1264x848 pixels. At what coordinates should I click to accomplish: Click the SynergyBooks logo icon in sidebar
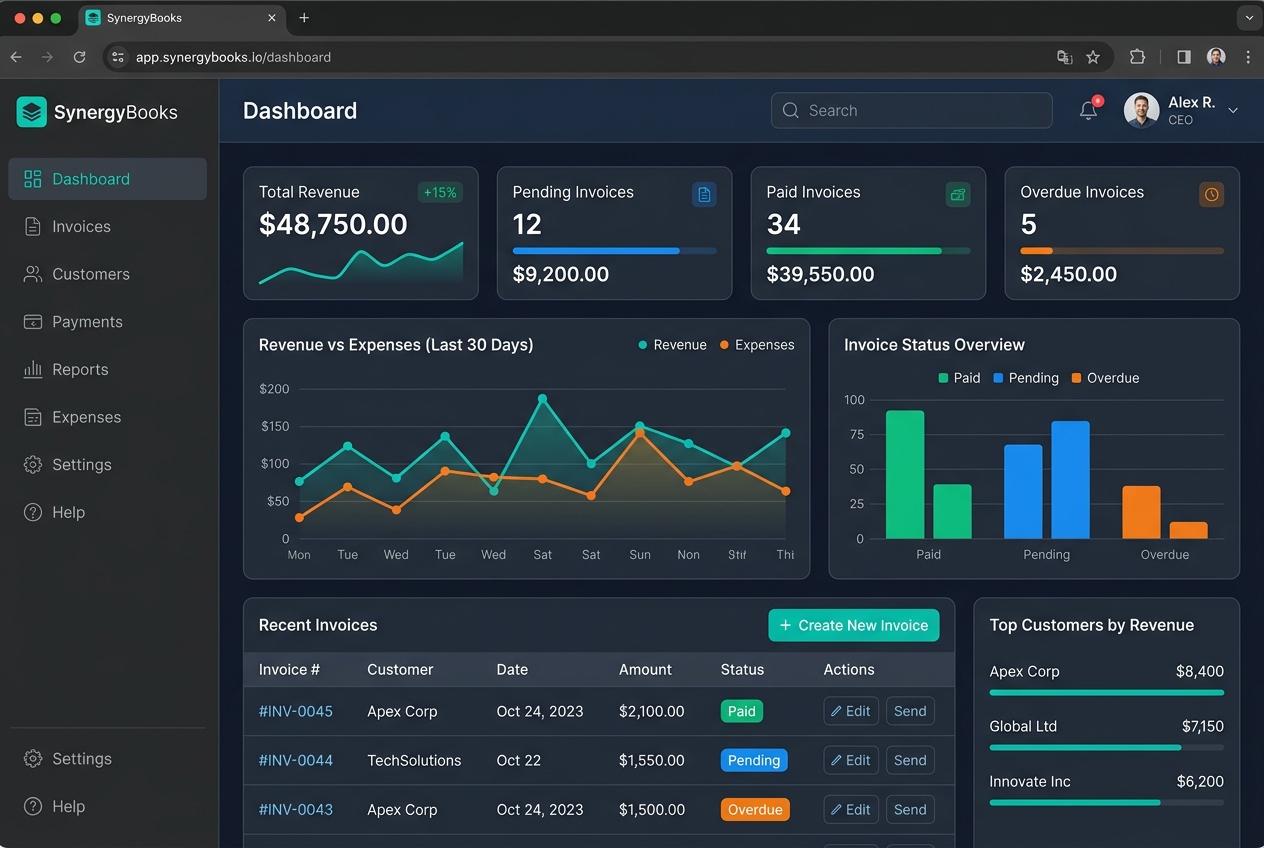coord(32,112)
